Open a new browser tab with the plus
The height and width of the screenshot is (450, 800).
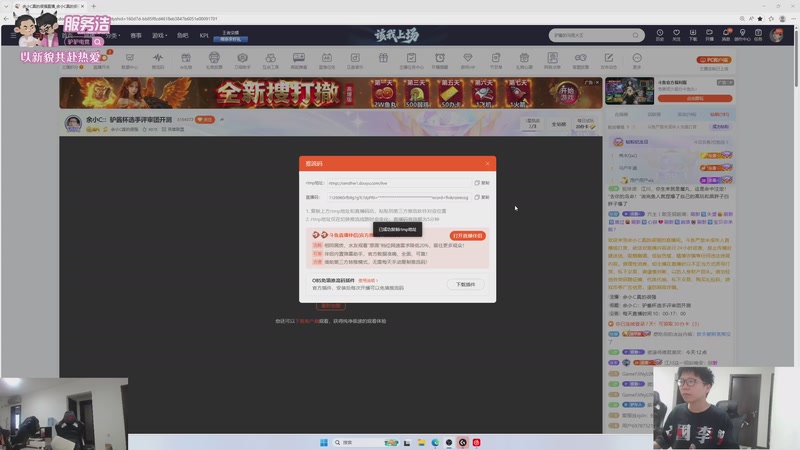click(93, 6)
